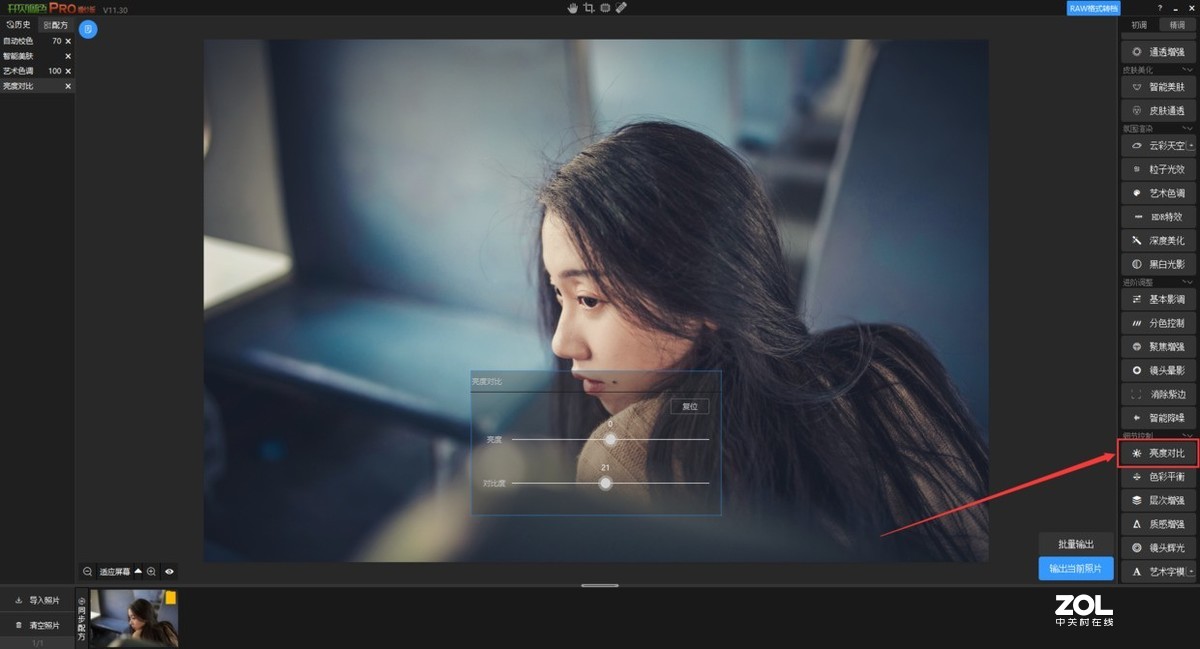This screenshot has width=1200, height=649.
Task: Open 基本影调 adjustment
Action: pyautogui.click(x=1158, y=300)
